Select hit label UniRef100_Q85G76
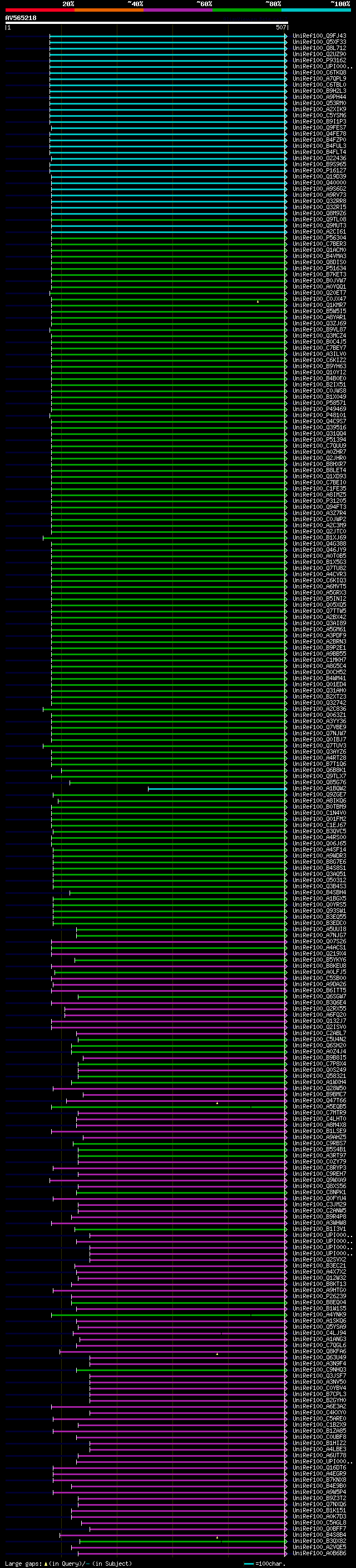This screenshot has height=1568, width=356. point(319,782)
